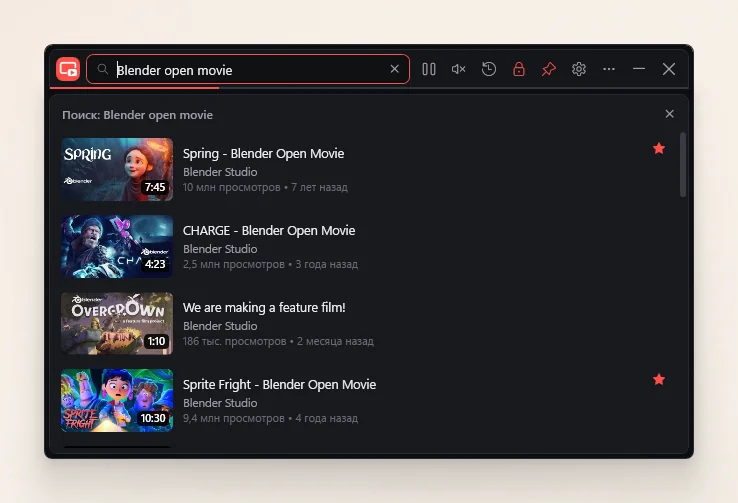Screen dimensions: 738x503
Task: Click the 9,4 млн просмотров text
Action: coord(233,418)
